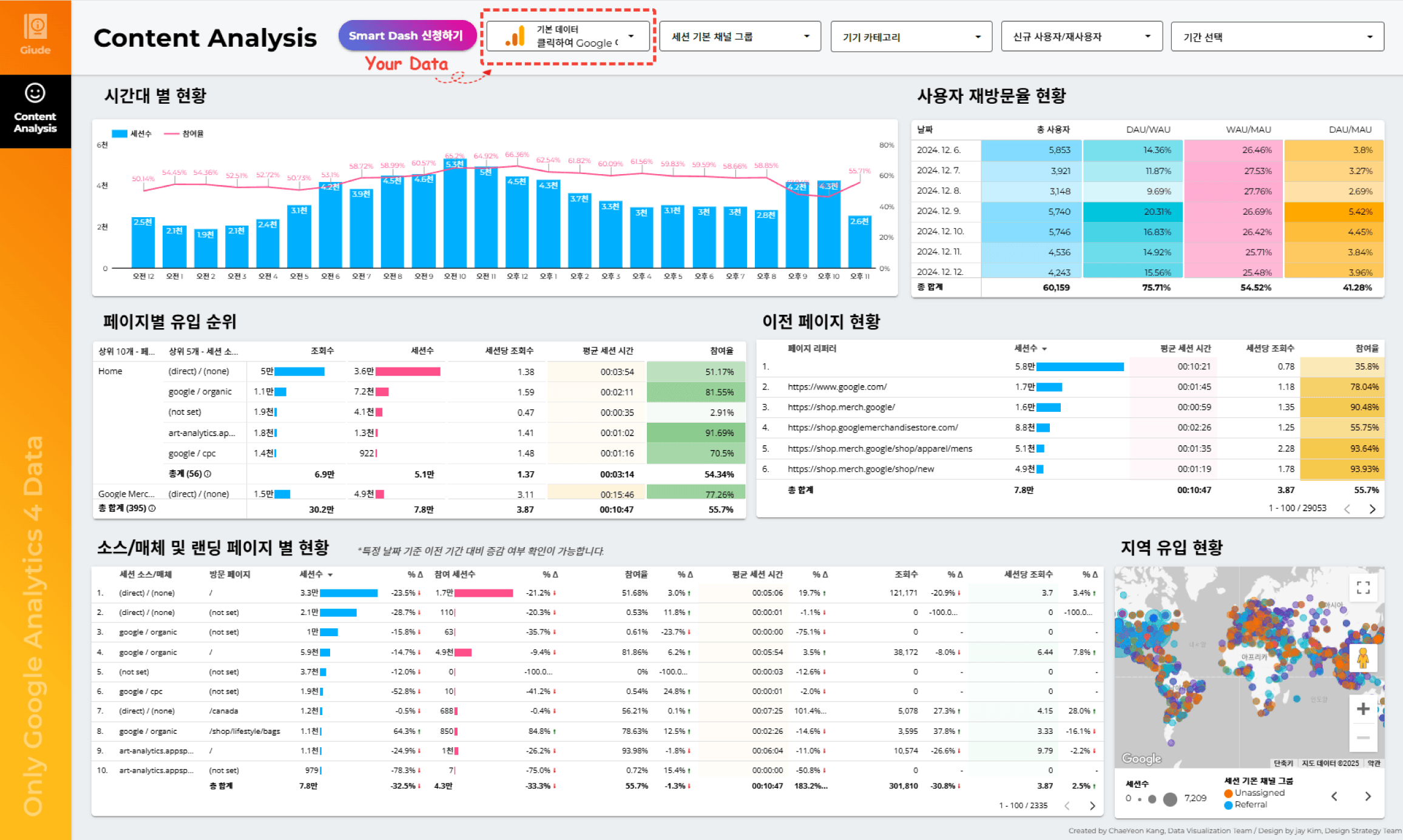Click the 오후 11 bar labeled 2.6천
The image size is (1403, 840).
tap(859, 242)
